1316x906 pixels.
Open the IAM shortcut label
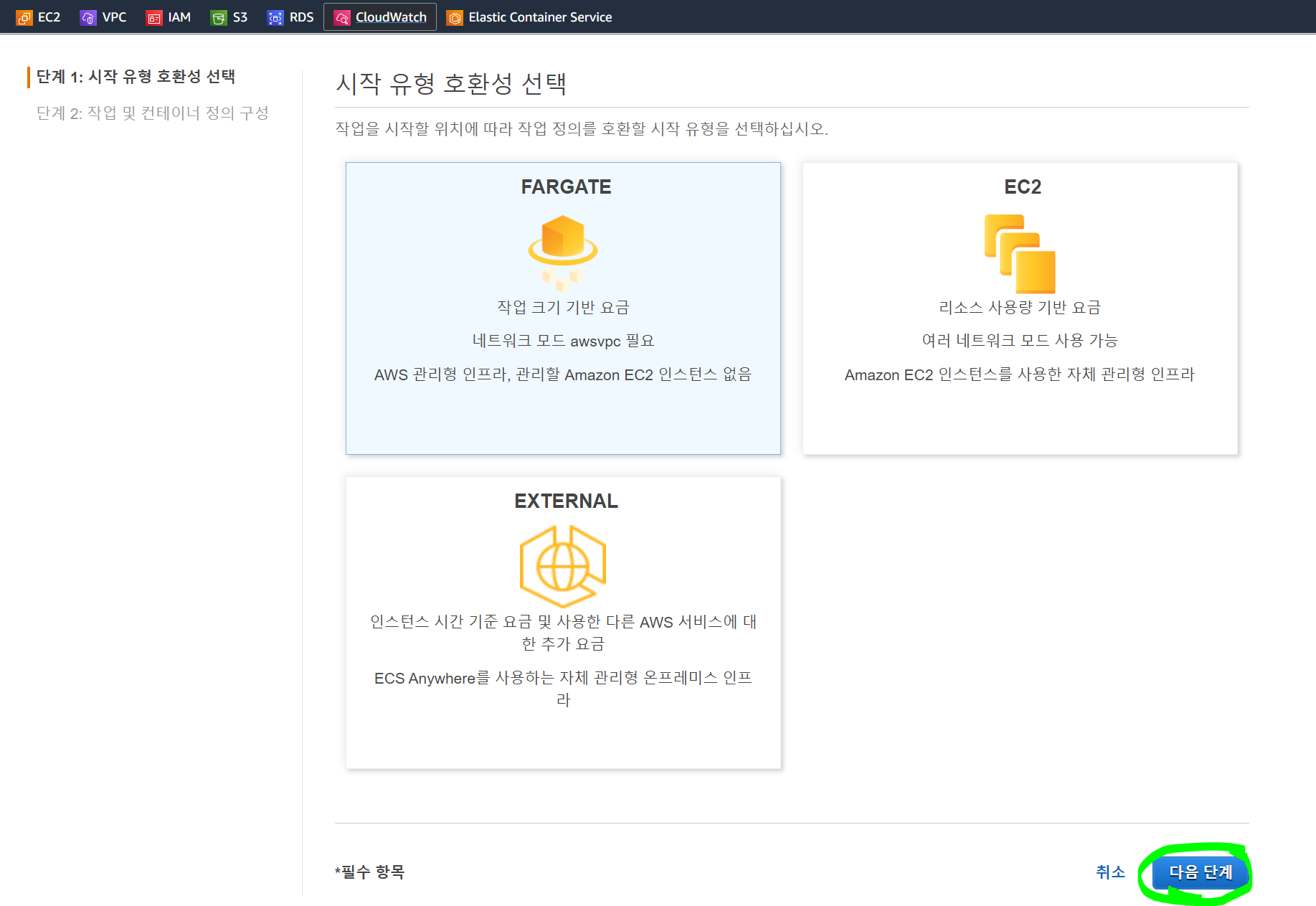179,17
